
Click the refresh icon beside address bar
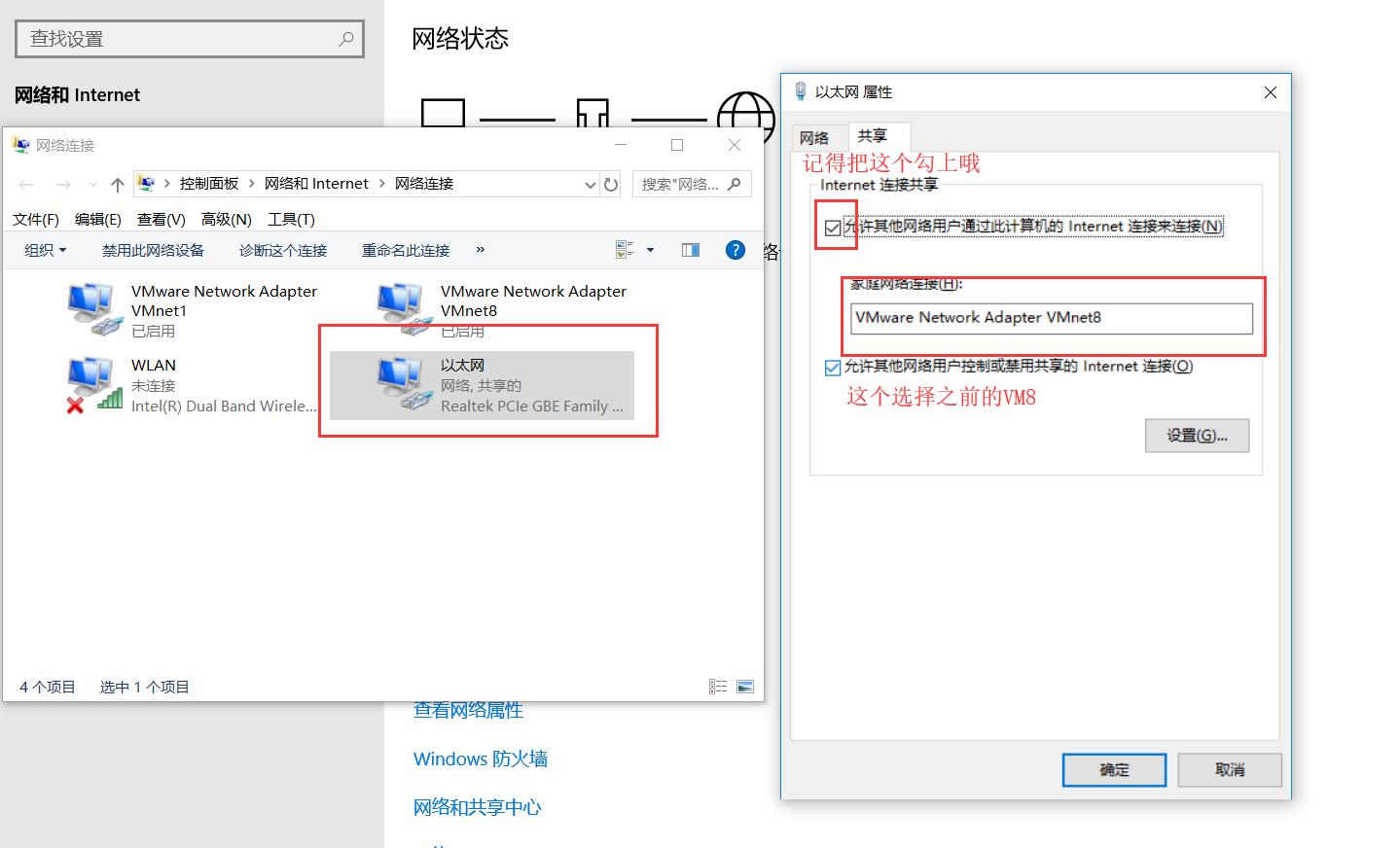(611, 184)
